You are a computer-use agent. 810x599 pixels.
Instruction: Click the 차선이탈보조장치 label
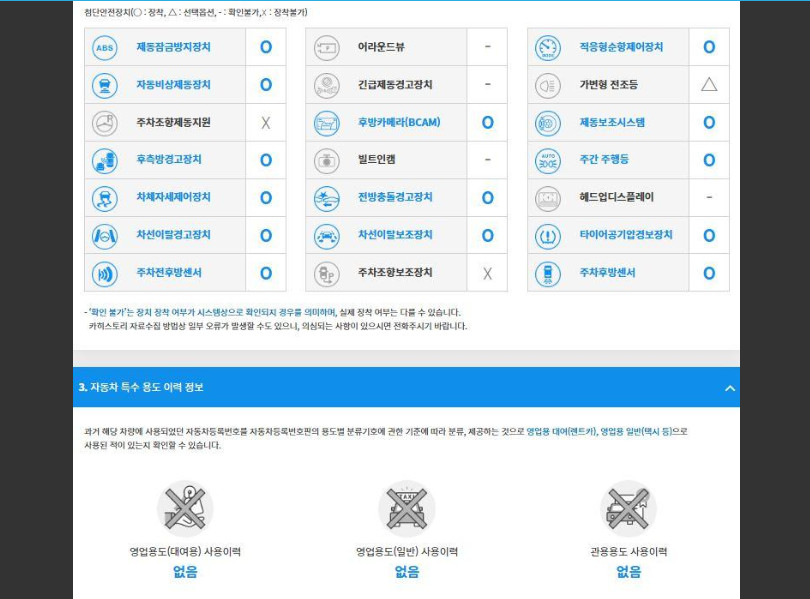point(395,235)
